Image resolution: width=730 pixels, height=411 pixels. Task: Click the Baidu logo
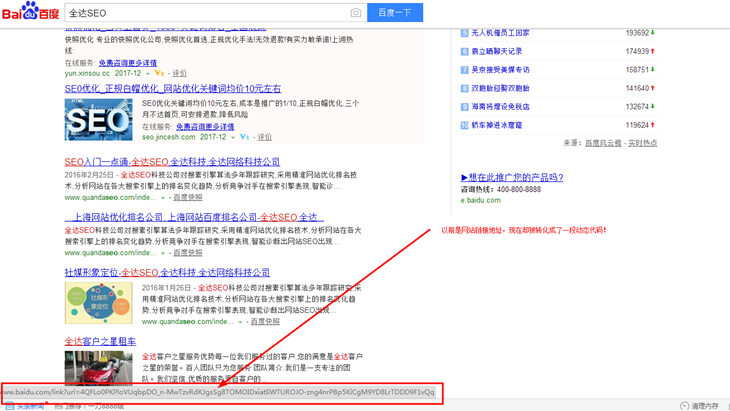(31, 11)
